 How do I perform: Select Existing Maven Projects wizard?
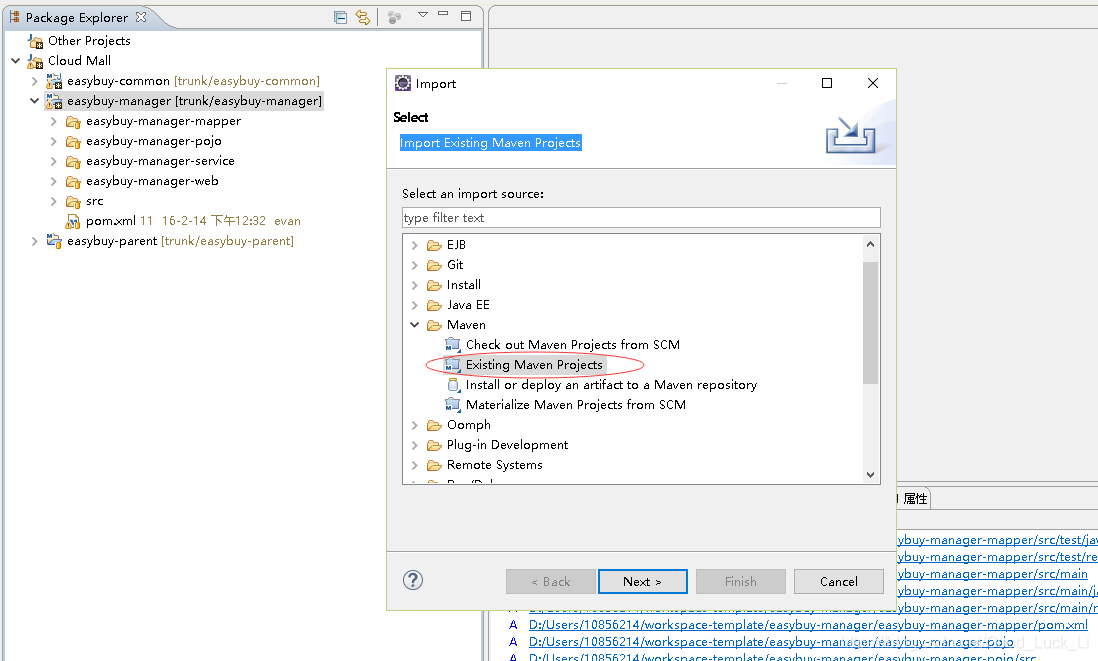(x=534, y=365)
